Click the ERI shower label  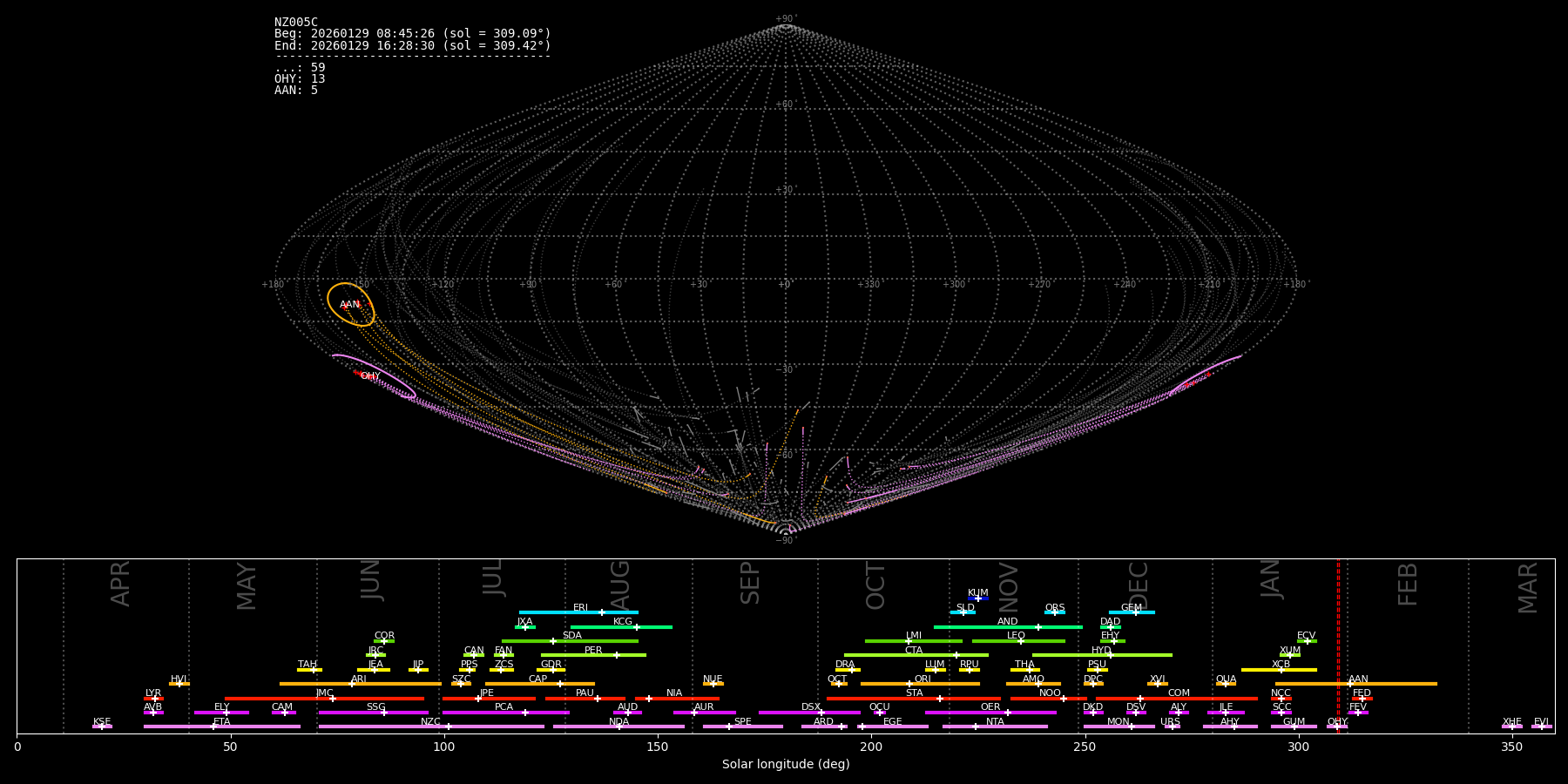(581, 608)
